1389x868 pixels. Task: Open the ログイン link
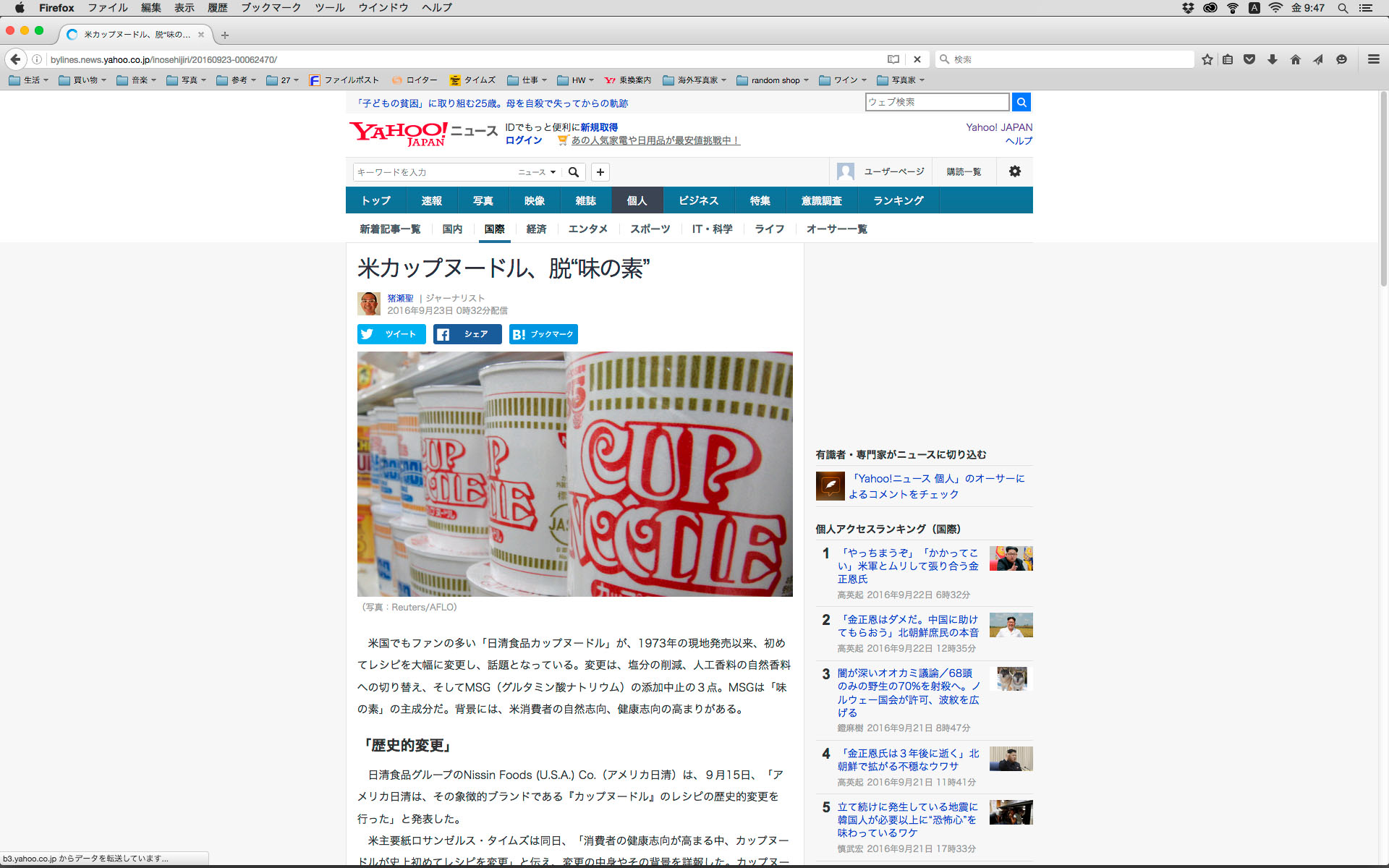(x=524, y=140)
